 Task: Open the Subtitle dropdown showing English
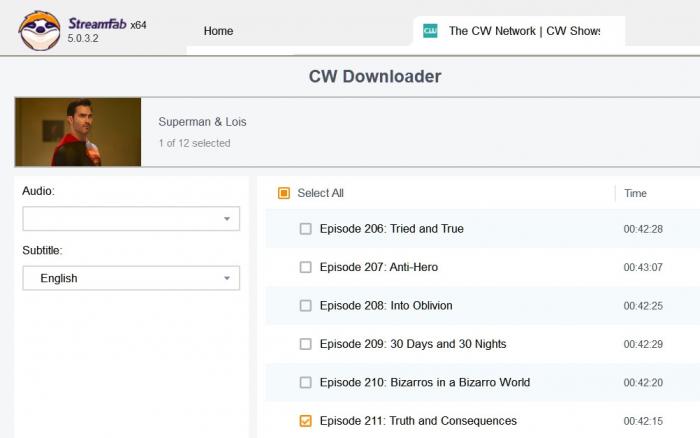[x=131, y=278]
